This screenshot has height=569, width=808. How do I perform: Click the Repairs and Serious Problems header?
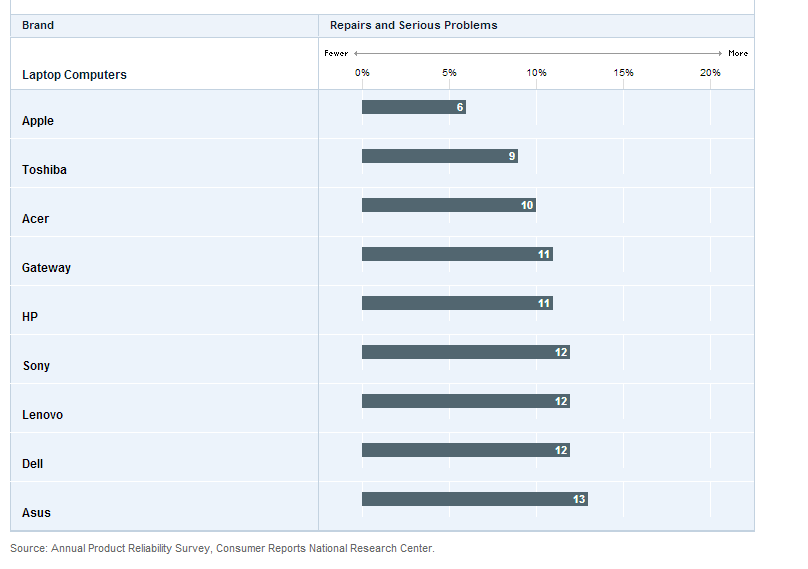pyautogui.click(x=413, y=25)
